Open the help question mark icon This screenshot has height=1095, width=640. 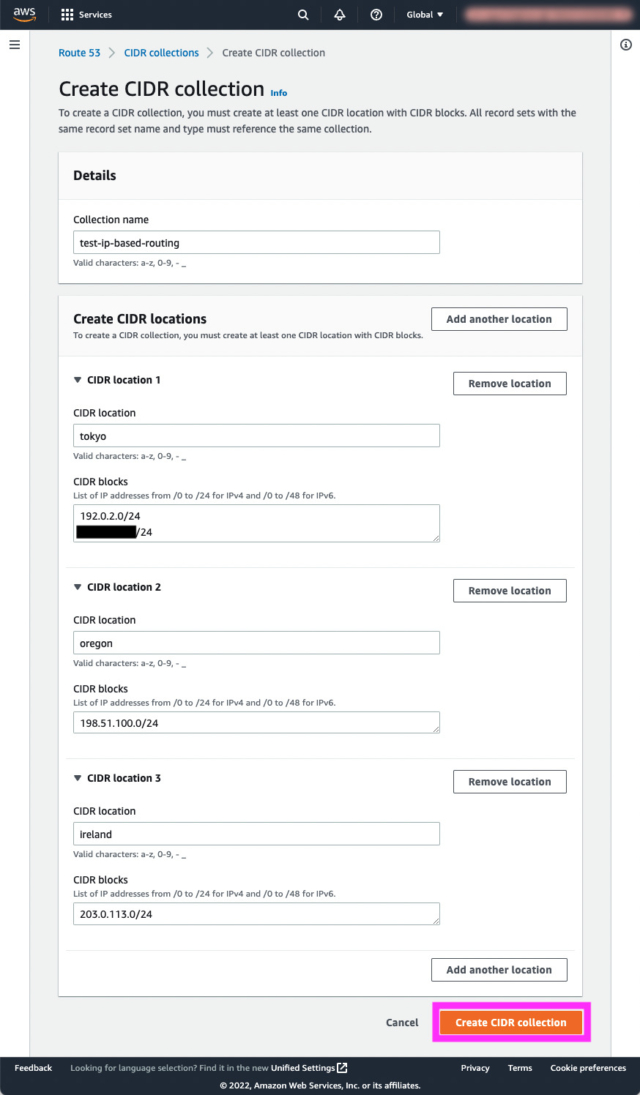point(376,15)
